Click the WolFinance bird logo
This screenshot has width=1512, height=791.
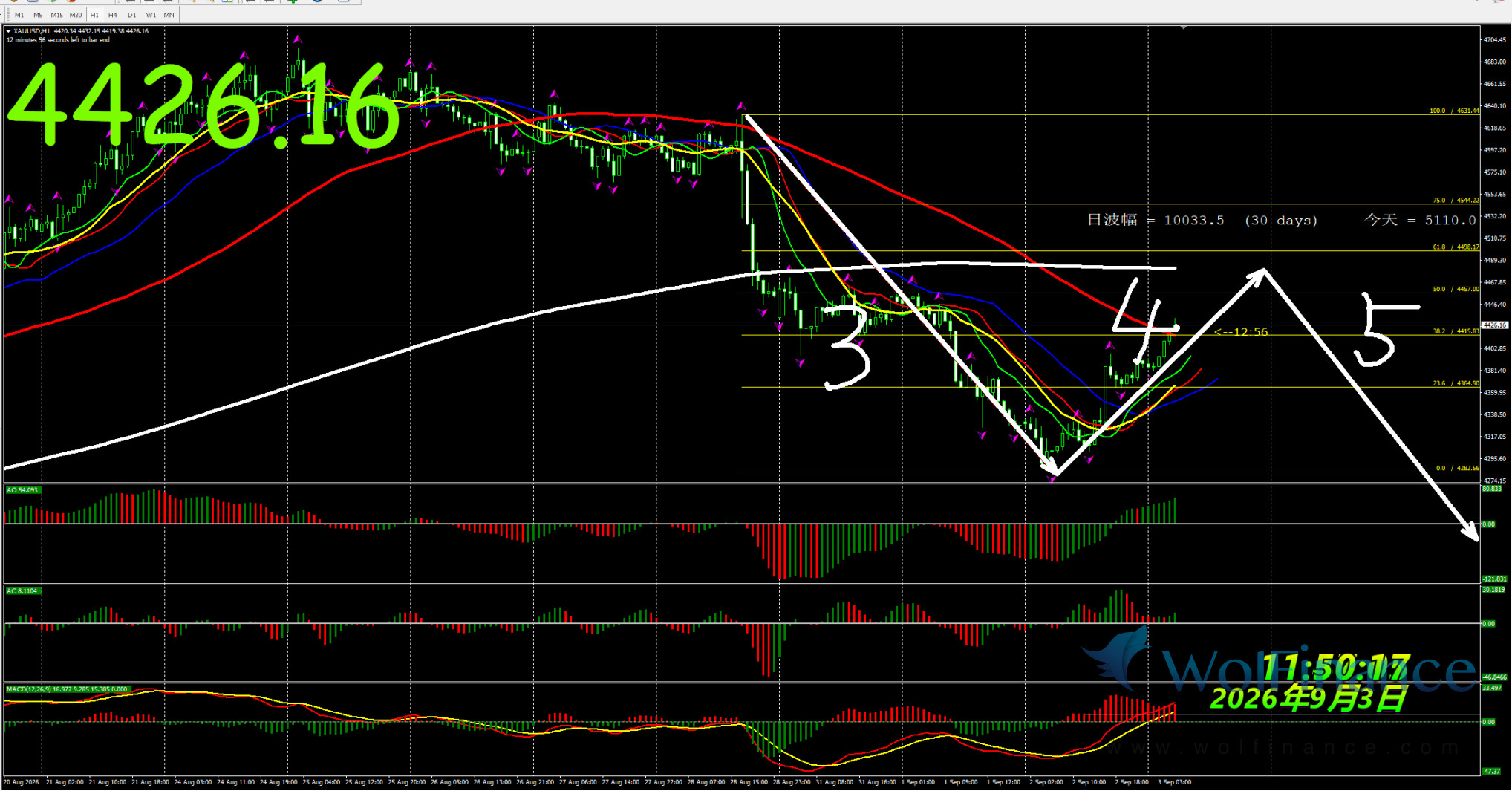pos(1116,657)
